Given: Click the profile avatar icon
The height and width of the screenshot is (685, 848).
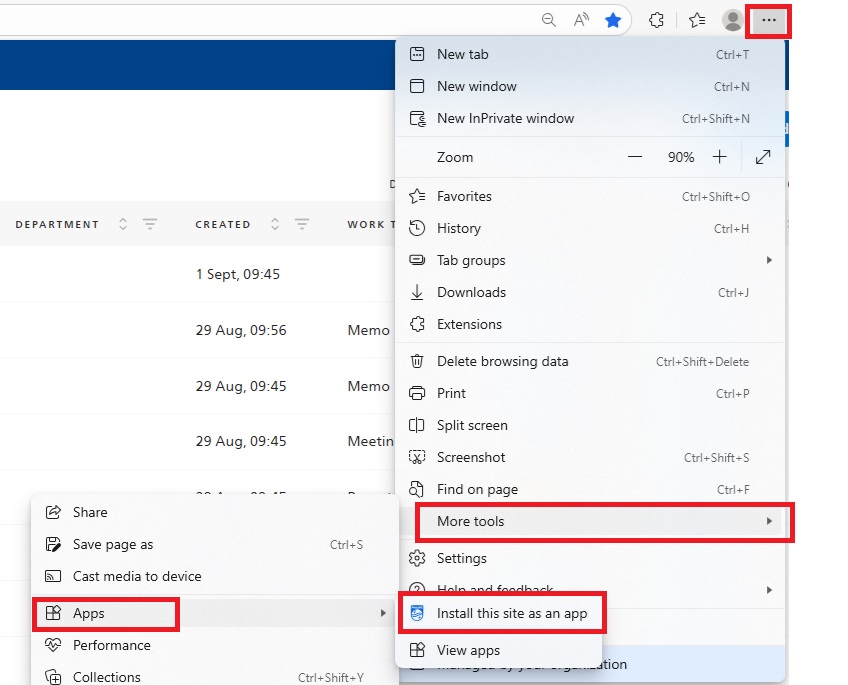Looking at the screenshot, I should (x=733, y=21).
